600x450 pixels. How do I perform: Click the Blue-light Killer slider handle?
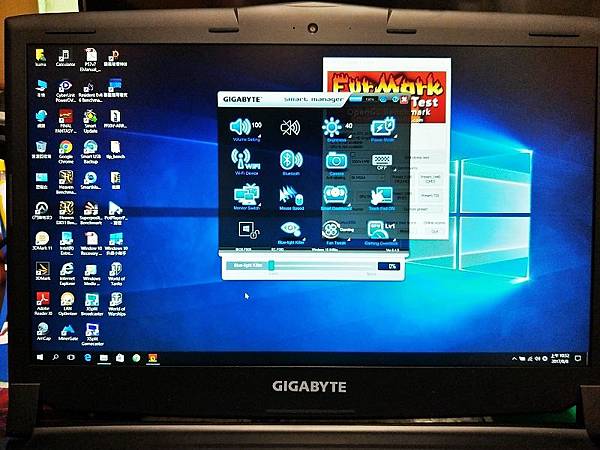click(x=271, y=265)
